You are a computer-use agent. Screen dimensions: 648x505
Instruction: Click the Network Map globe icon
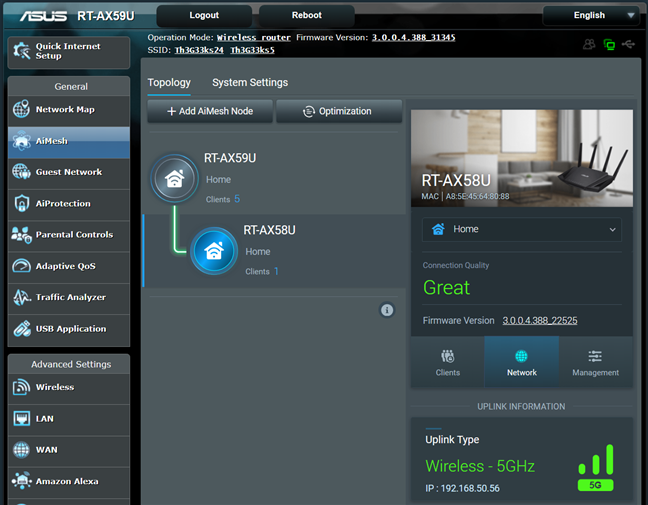pyautogui.click(x=21, y=109)
